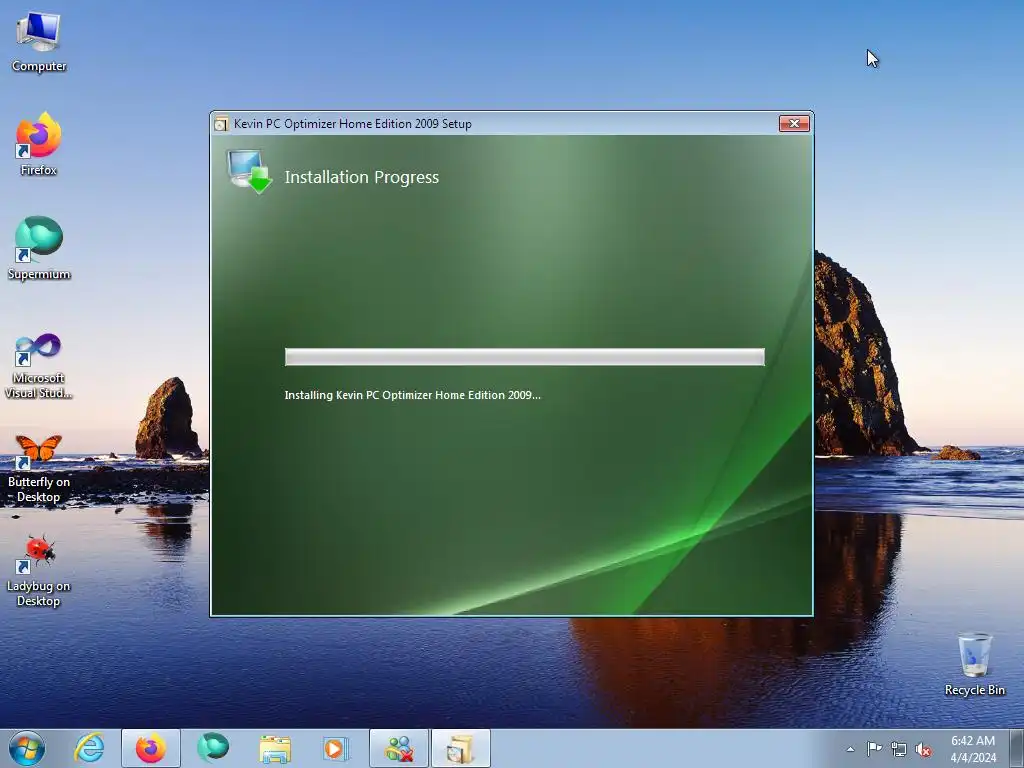The image size is (1024, 768).
Task: Select the Setup installer taskbar button
Action: click(x=461, y=748)
